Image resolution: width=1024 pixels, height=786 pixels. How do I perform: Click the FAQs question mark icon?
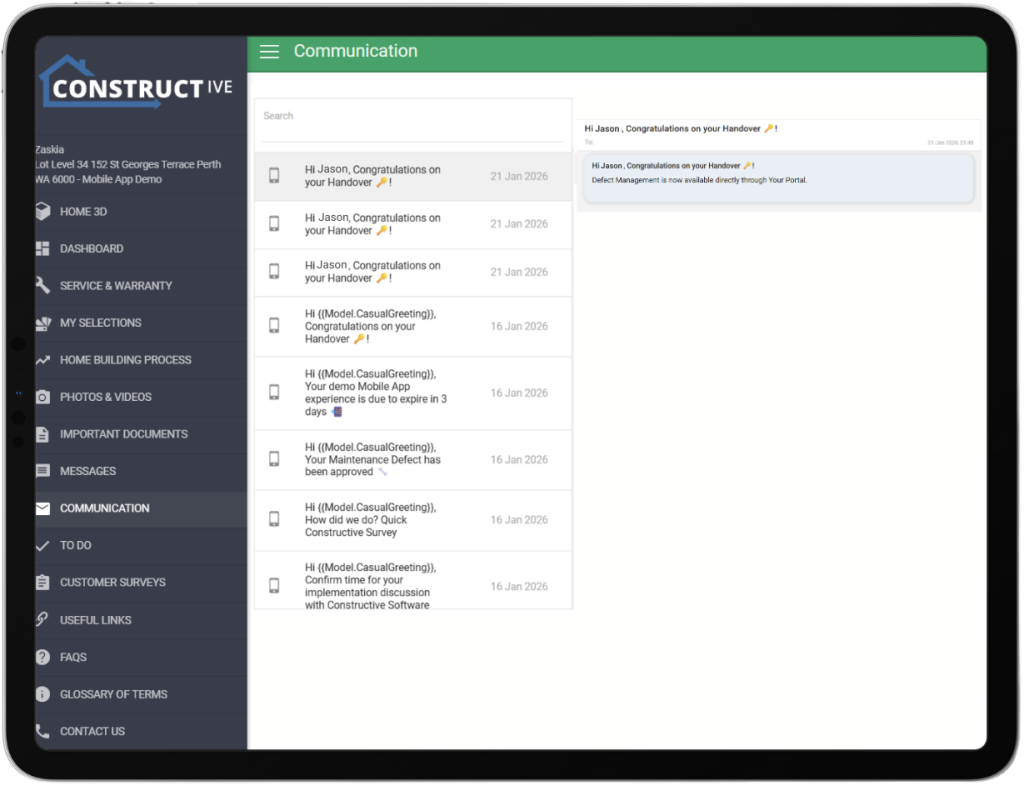pos(42,657)
